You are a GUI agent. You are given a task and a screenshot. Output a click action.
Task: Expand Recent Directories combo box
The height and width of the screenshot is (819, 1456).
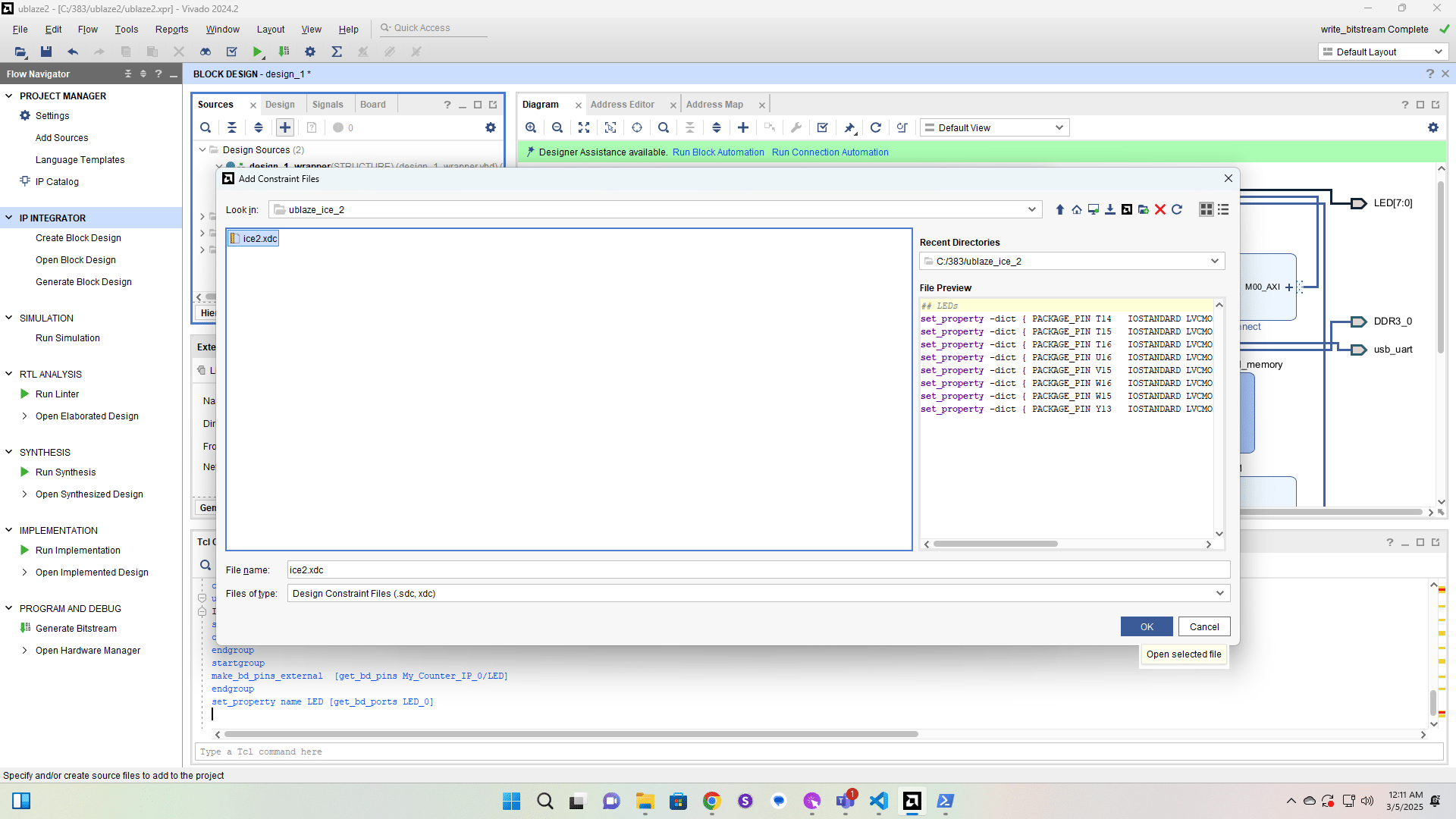pos(1214,262)
